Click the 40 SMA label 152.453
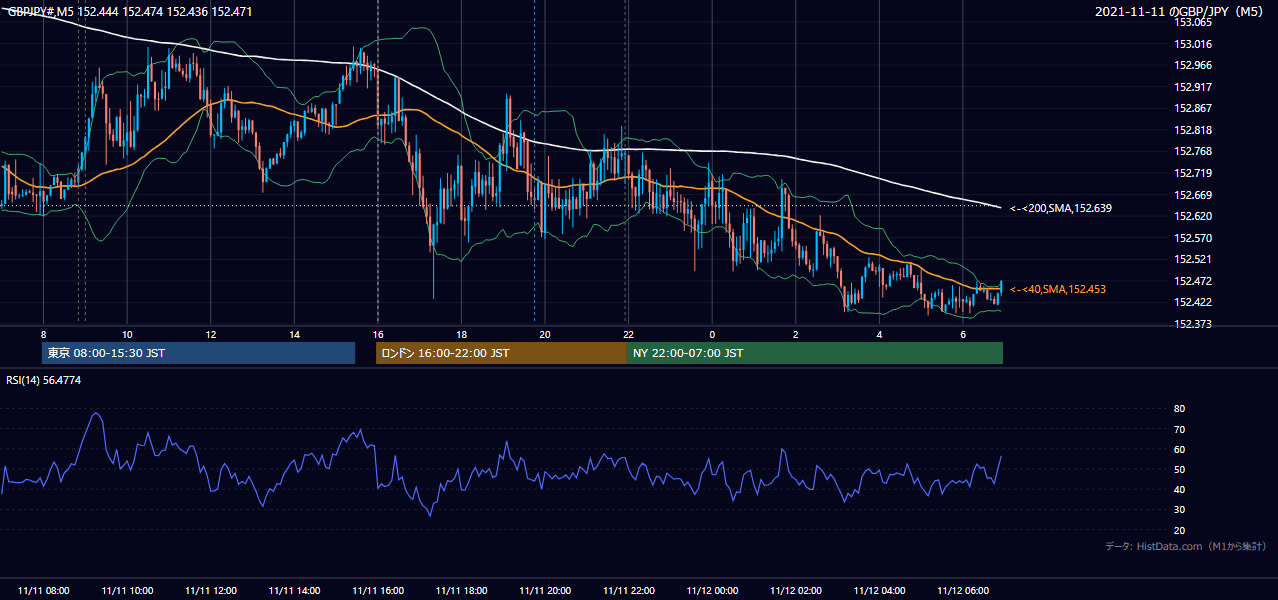The image size is (1278, 600). pyautogui.click(x=1058, y=289)
